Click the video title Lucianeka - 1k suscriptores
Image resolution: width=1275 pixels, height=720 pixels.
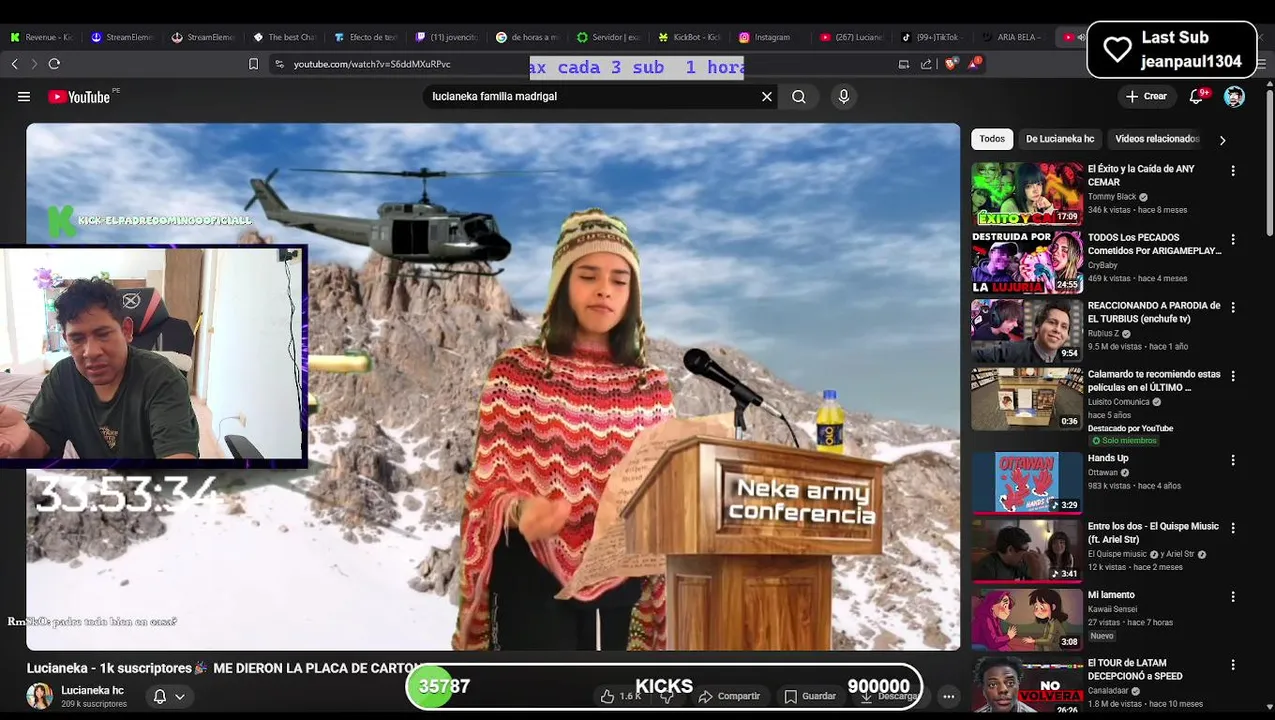222,668
